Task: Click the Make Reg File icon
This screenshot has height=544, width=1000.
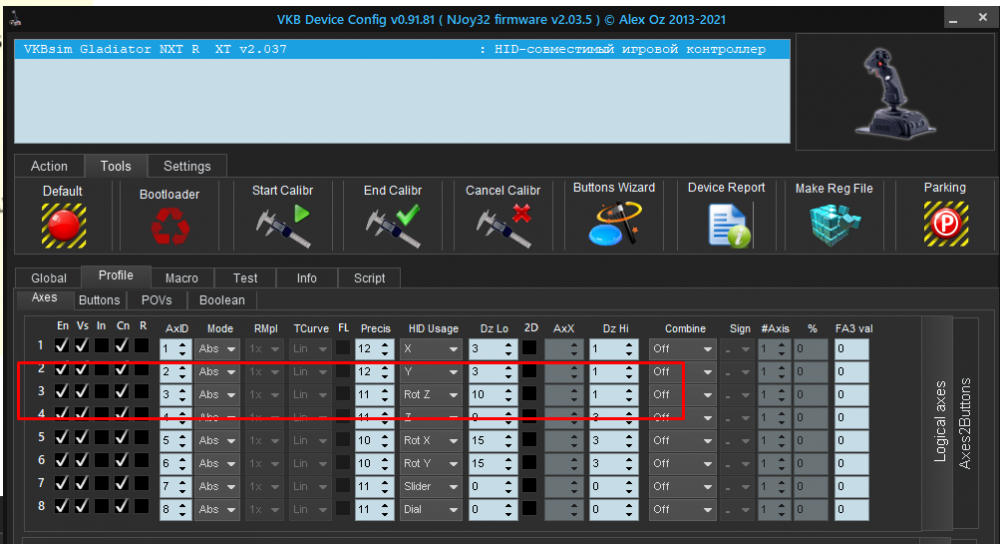Action: click(833, 225)
